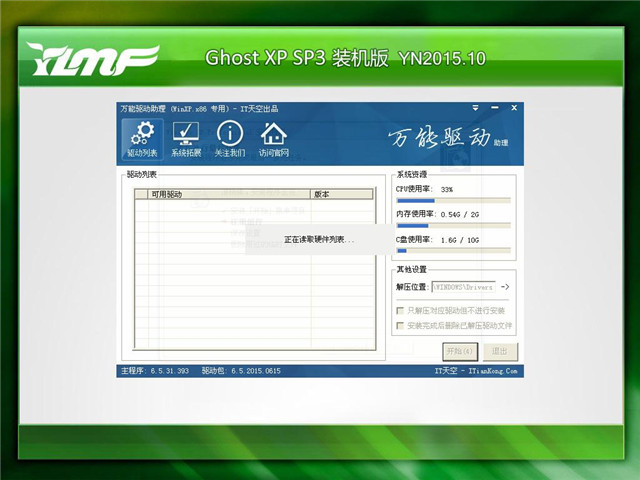Image resolution: width=640 pixels, height=480 pixels.
Task: Click the IT天空 - ITianKong.Com link
Action: (476, 371)
